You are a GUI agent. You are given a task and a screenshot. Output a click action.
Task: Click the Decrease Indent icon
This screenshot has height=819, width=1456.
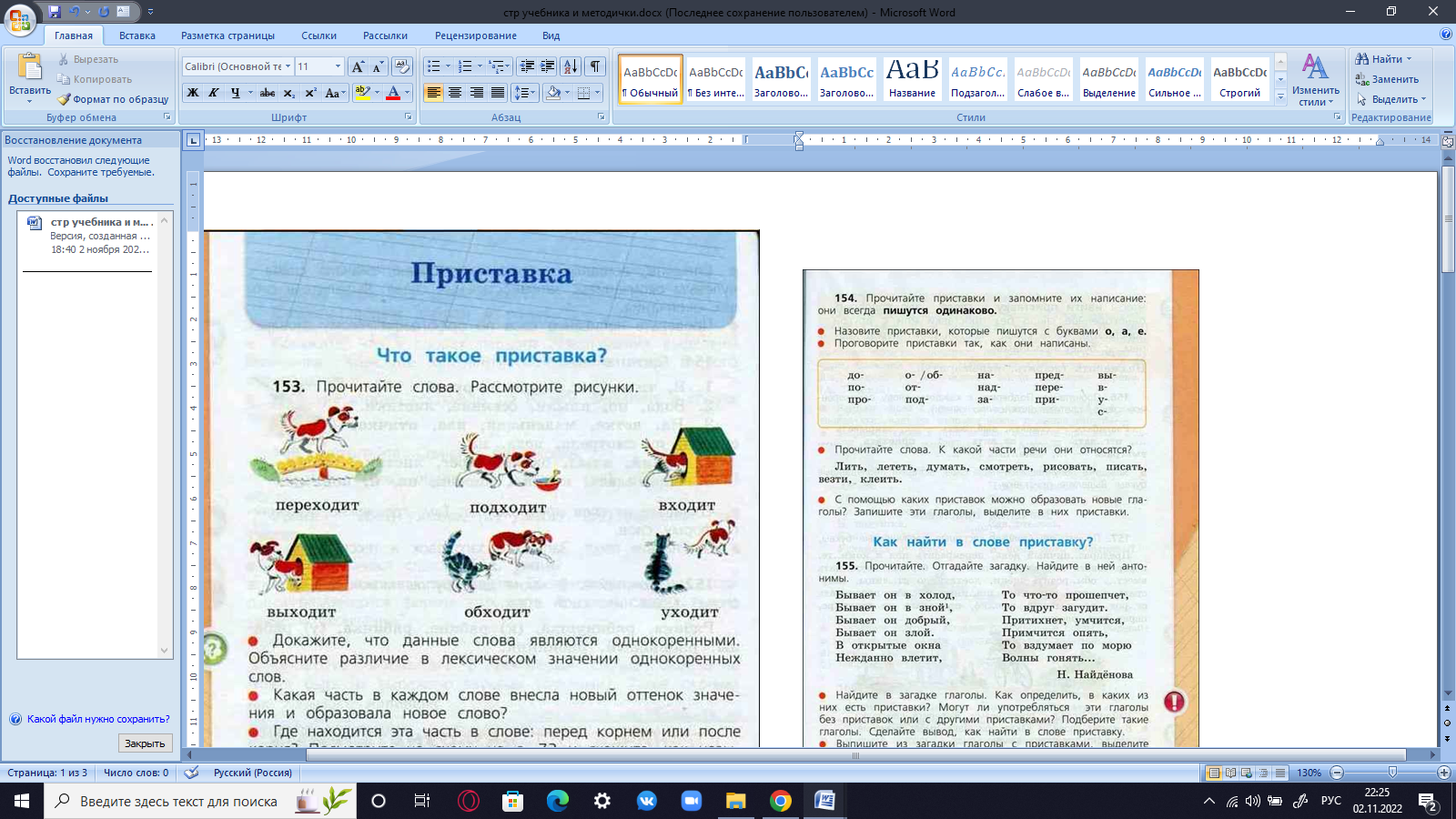[x=527, y=66]
